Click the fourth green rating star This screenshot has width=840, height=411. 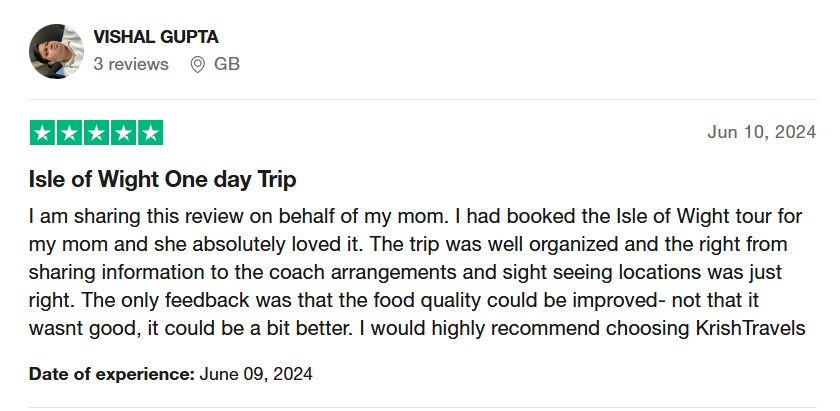(x=123, y=133)
